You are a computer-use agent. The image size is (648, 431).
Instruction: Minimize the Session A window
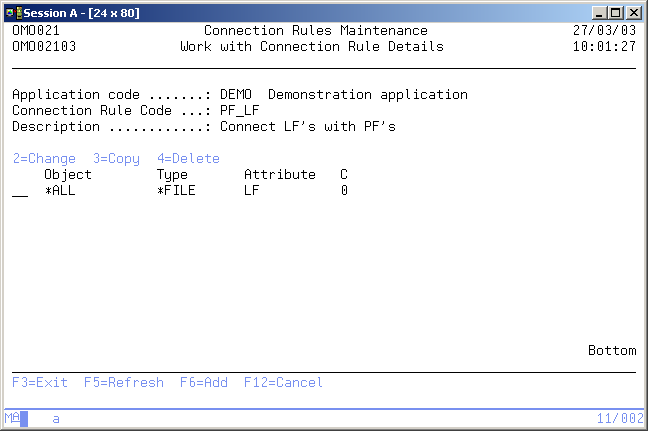(x=600, y=11)
